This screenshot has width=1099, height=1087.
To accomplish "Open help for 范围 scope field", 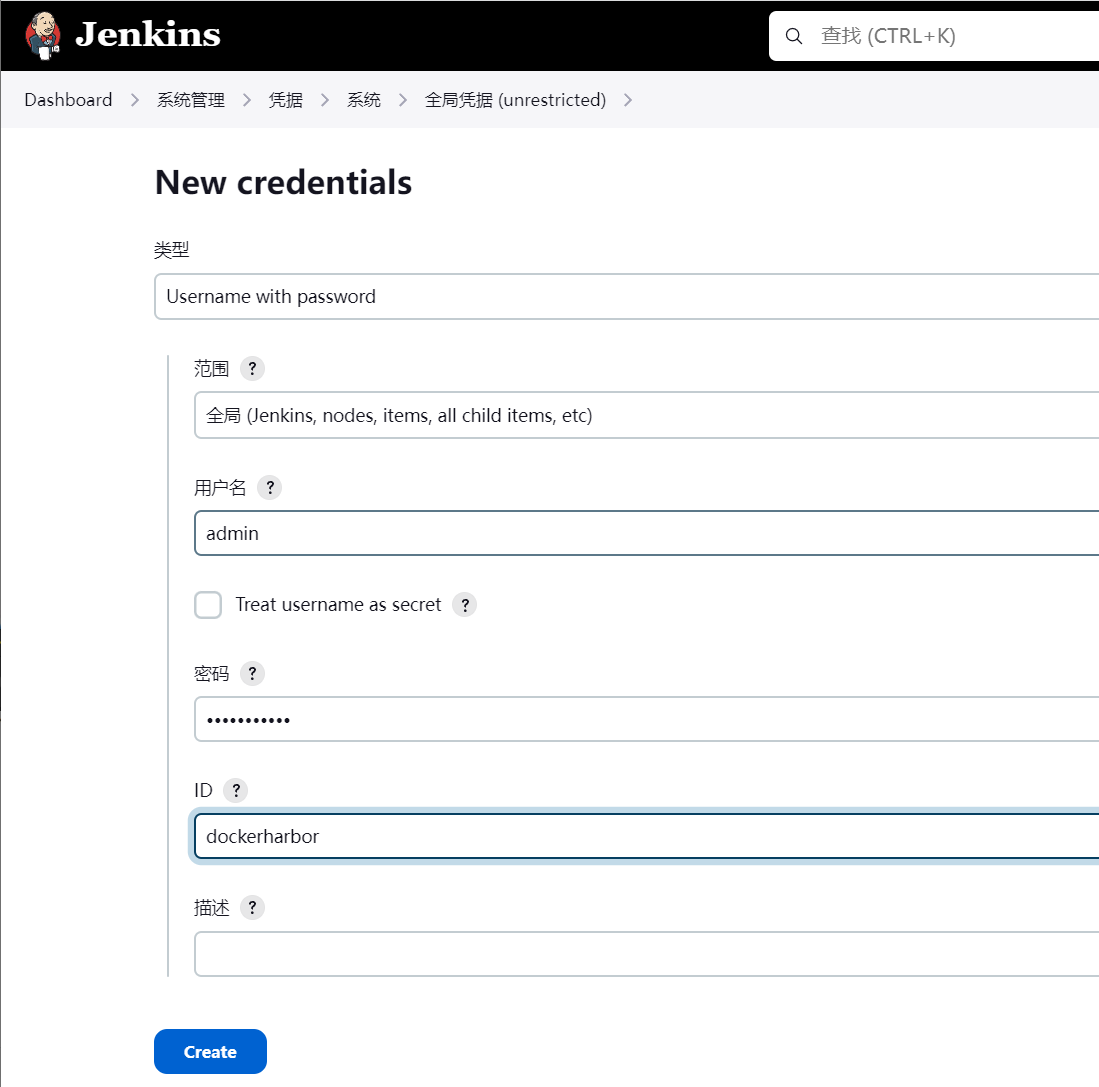I will pyautogui.click(x=252, y=368).
